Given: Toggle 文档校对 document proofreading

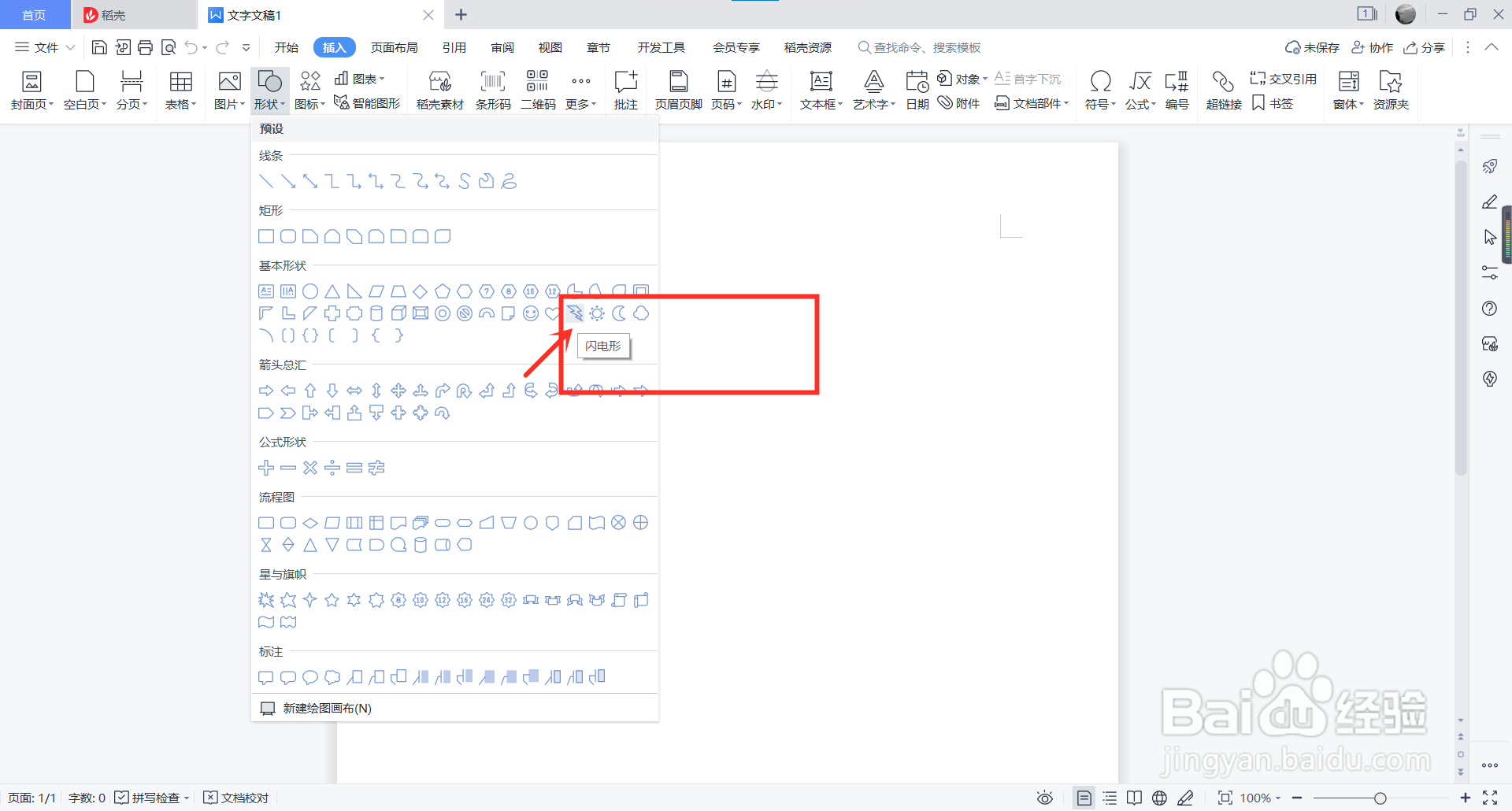Looking at the screenshot, I should 236,798.
